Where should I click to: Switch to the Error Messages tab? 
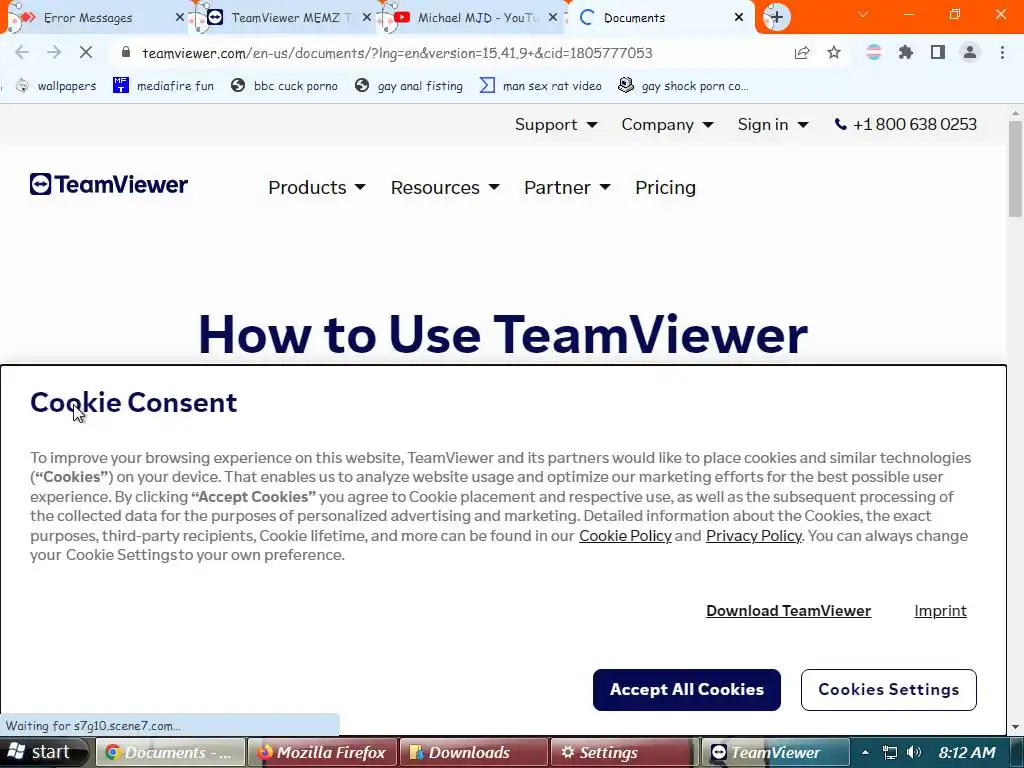pyautogui.click(x=88, y=18)
